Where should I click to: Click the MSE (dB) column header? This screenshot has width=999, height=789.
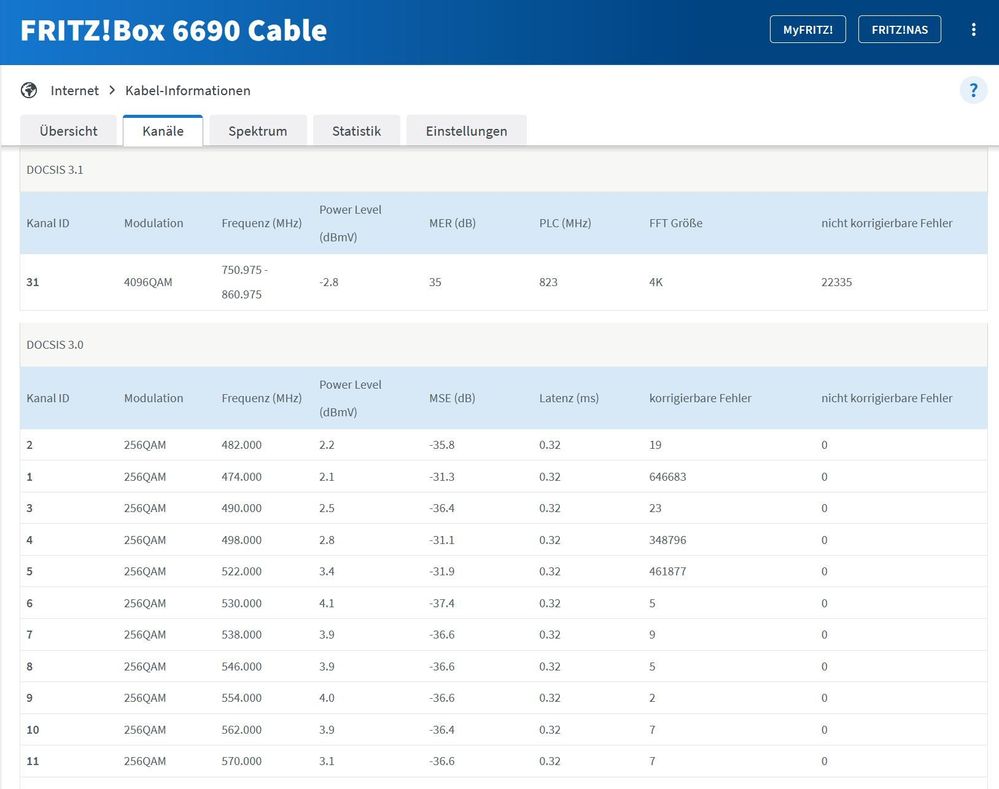(452, 398)
